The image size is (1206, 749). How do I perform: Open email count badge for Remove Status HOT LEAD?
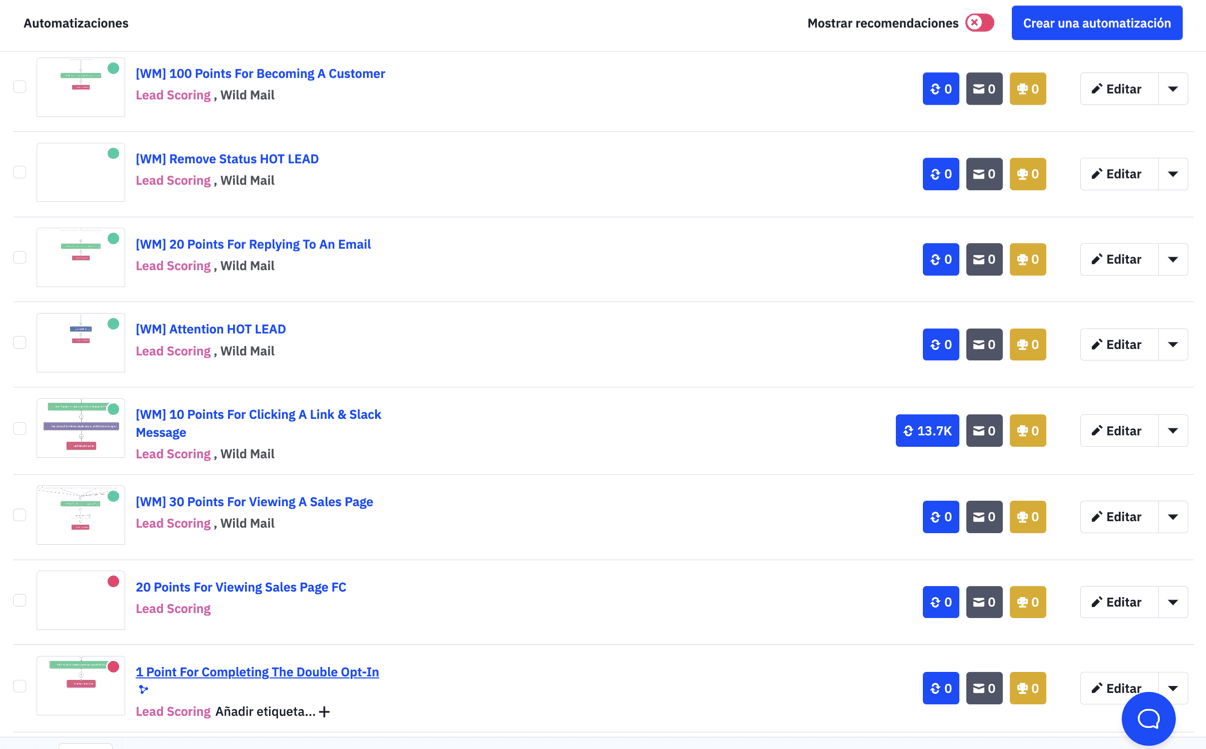point(985,174)
